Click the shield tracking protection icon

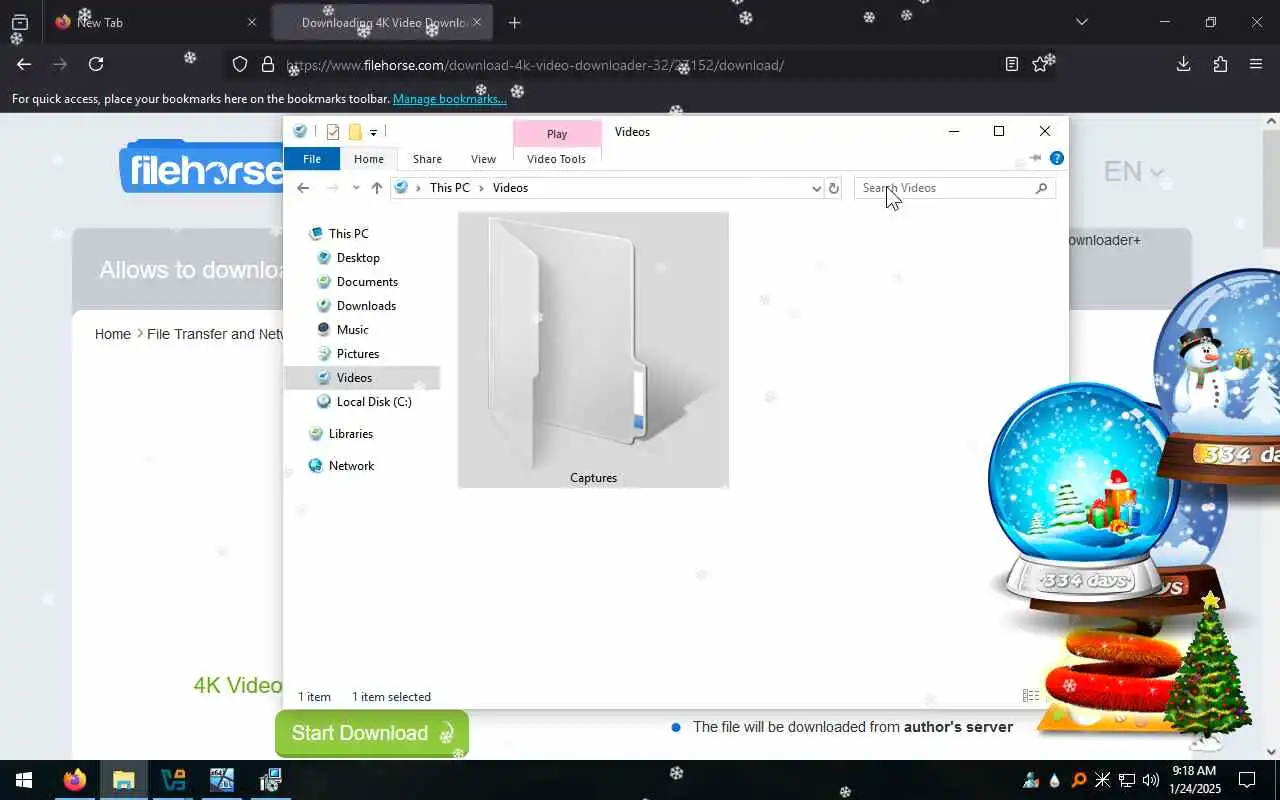tap(240, 64)
